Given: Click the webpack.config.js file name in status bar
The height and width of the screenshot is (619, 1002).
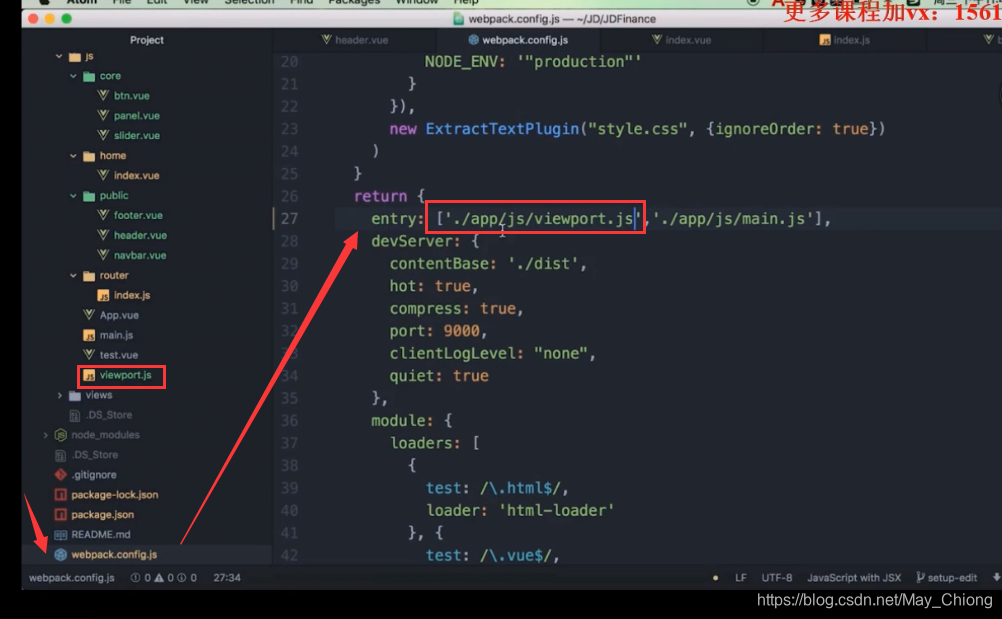Looking at the screenshot, I should tap(72, 577).
